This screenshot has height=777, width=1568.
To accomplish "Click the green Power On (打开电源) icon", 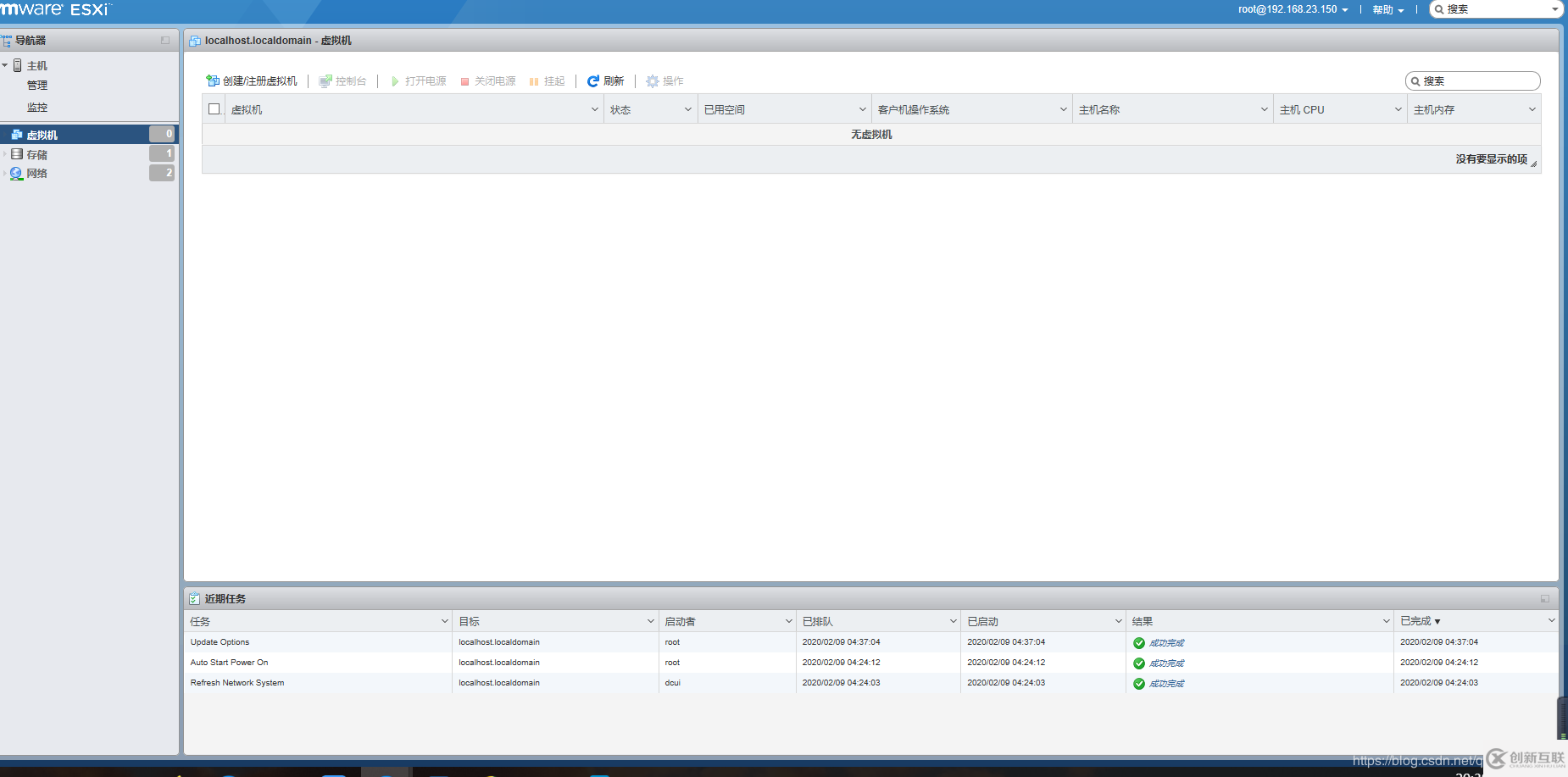I will click(x=395, y=81).
